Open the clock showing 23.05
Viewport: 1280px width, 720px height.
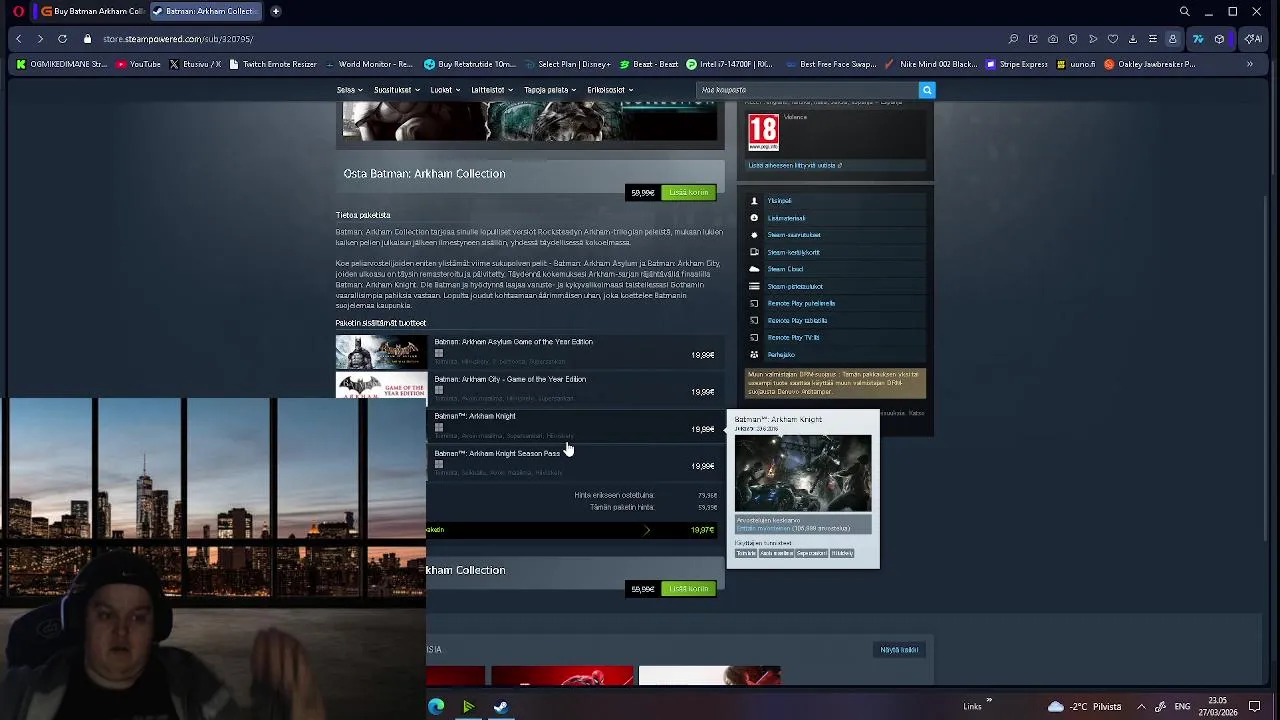point(1220,706)
